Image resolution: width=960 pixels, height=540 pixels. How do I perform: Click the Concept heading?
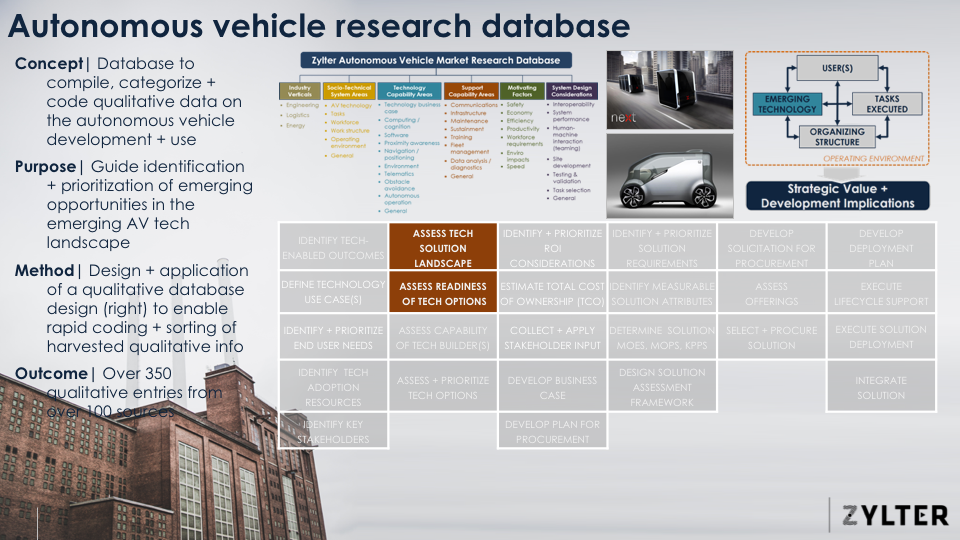click(49, 64)
